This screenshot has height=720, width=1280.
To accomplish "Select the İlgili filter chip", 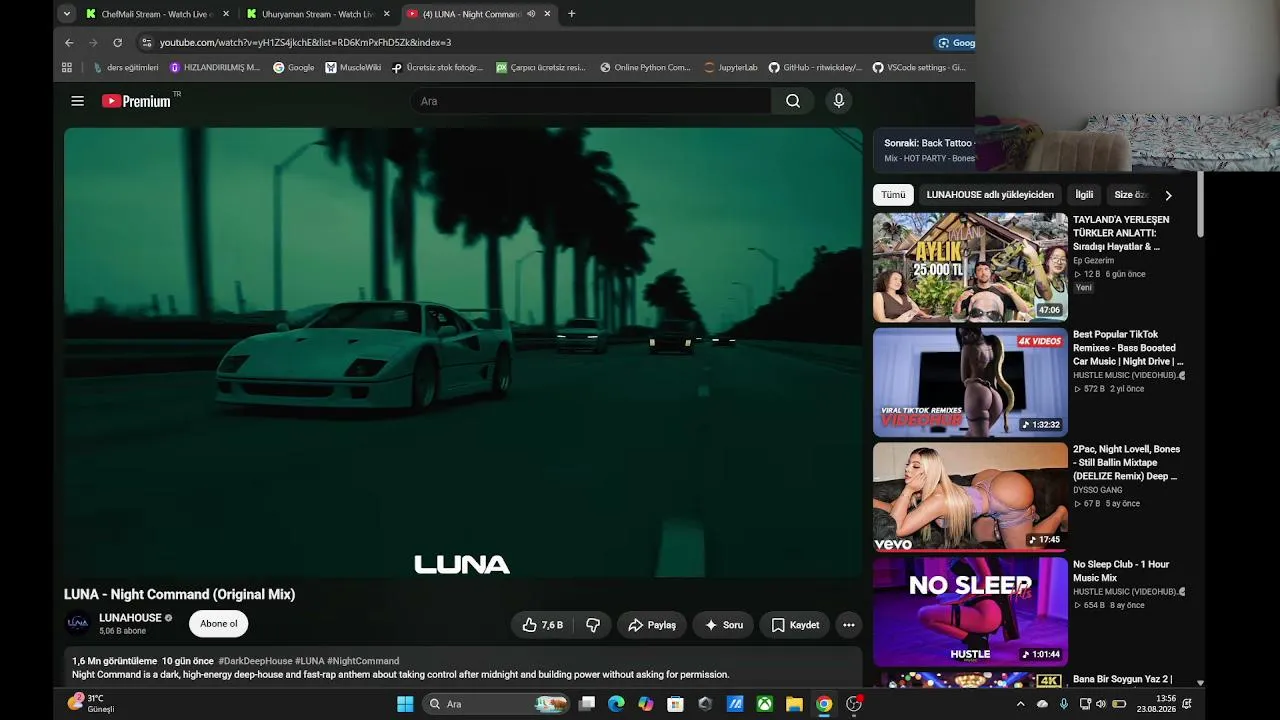I will 1084,195.
